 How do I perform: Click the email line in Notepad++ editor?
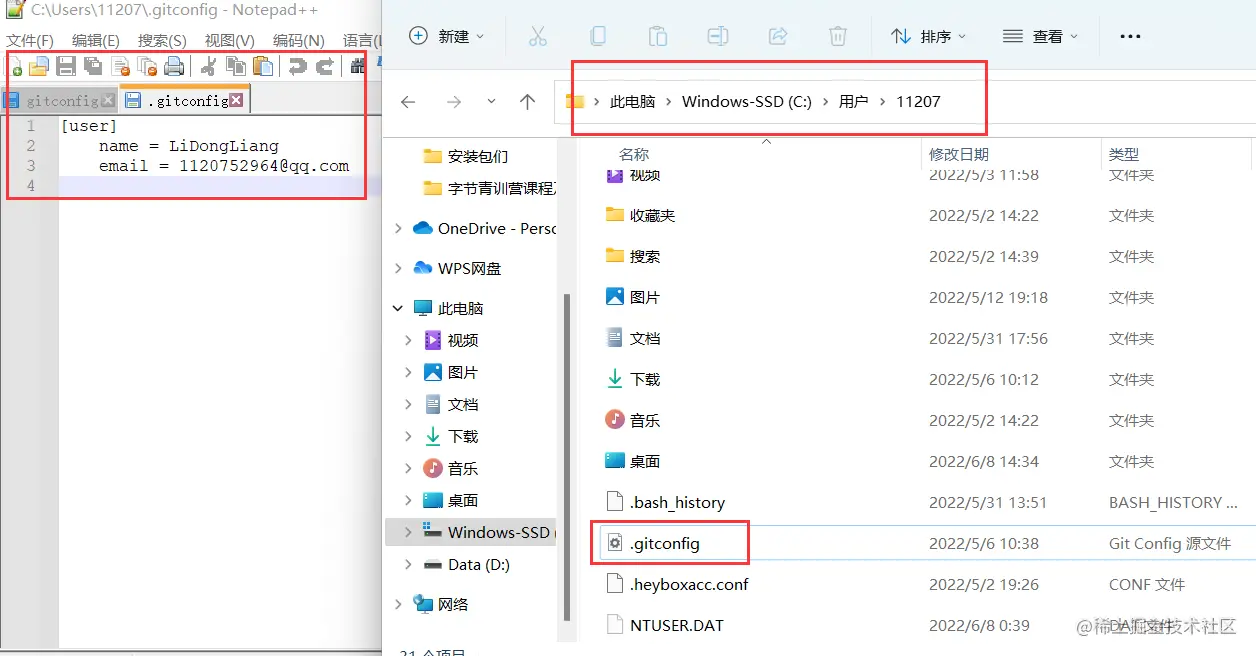[x=224, y=166]
